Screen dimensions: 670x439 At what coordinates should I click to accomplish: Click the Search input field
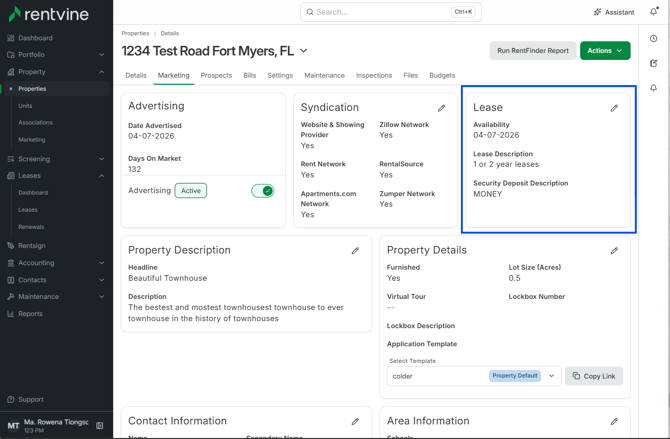(x=391, y=12)
